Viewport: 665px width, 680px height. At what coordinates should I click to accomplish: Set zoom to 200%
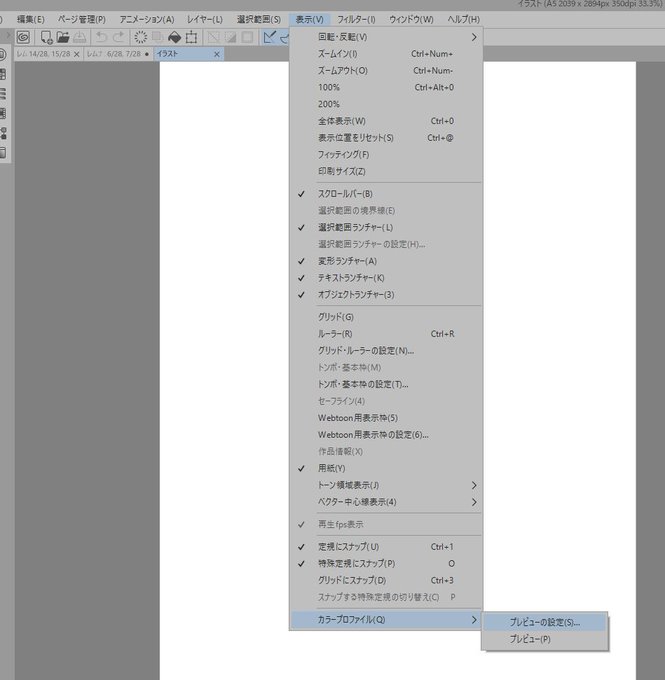tap(386, 104)
